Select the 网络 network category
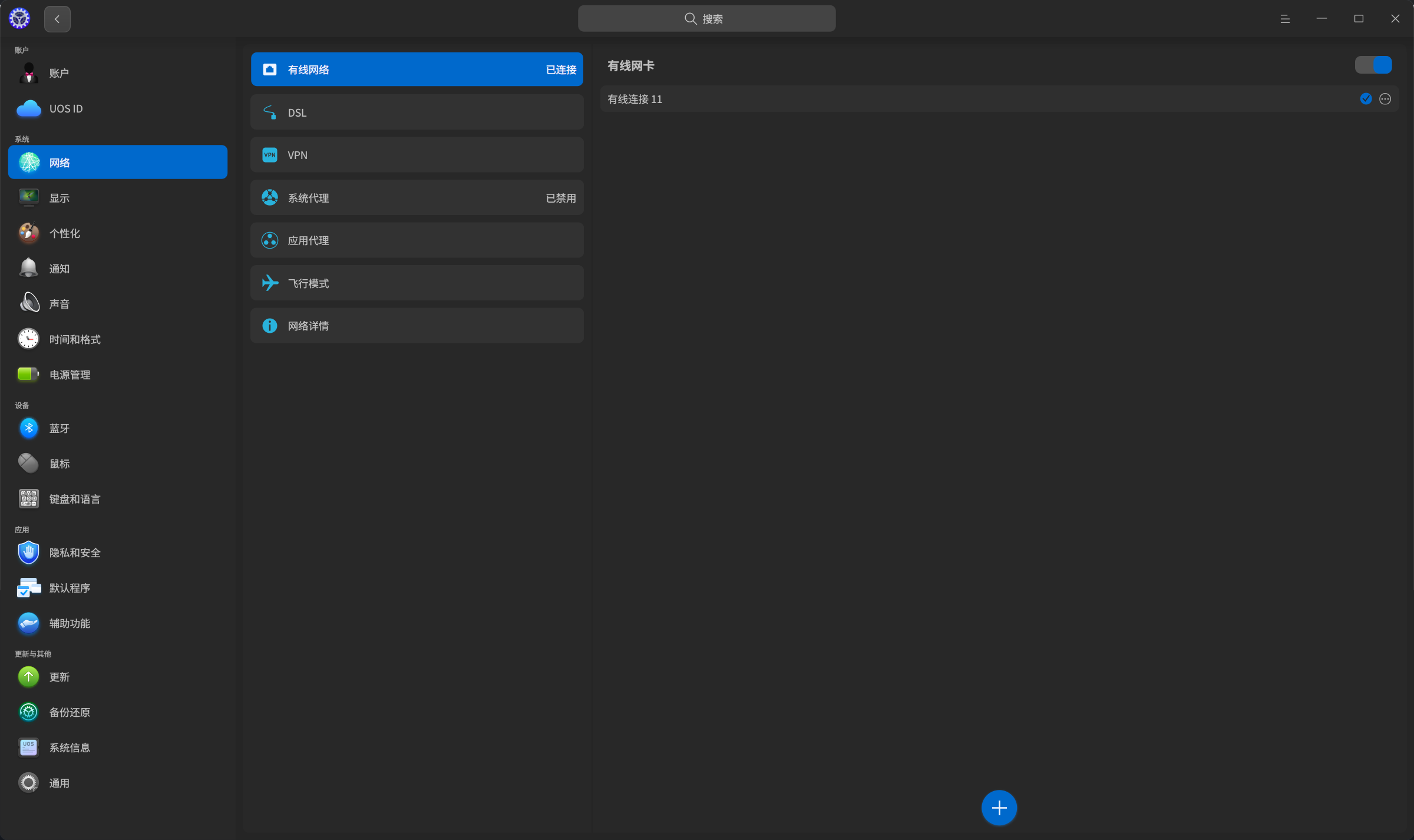The image size is (1414, 840). [118, 162]
